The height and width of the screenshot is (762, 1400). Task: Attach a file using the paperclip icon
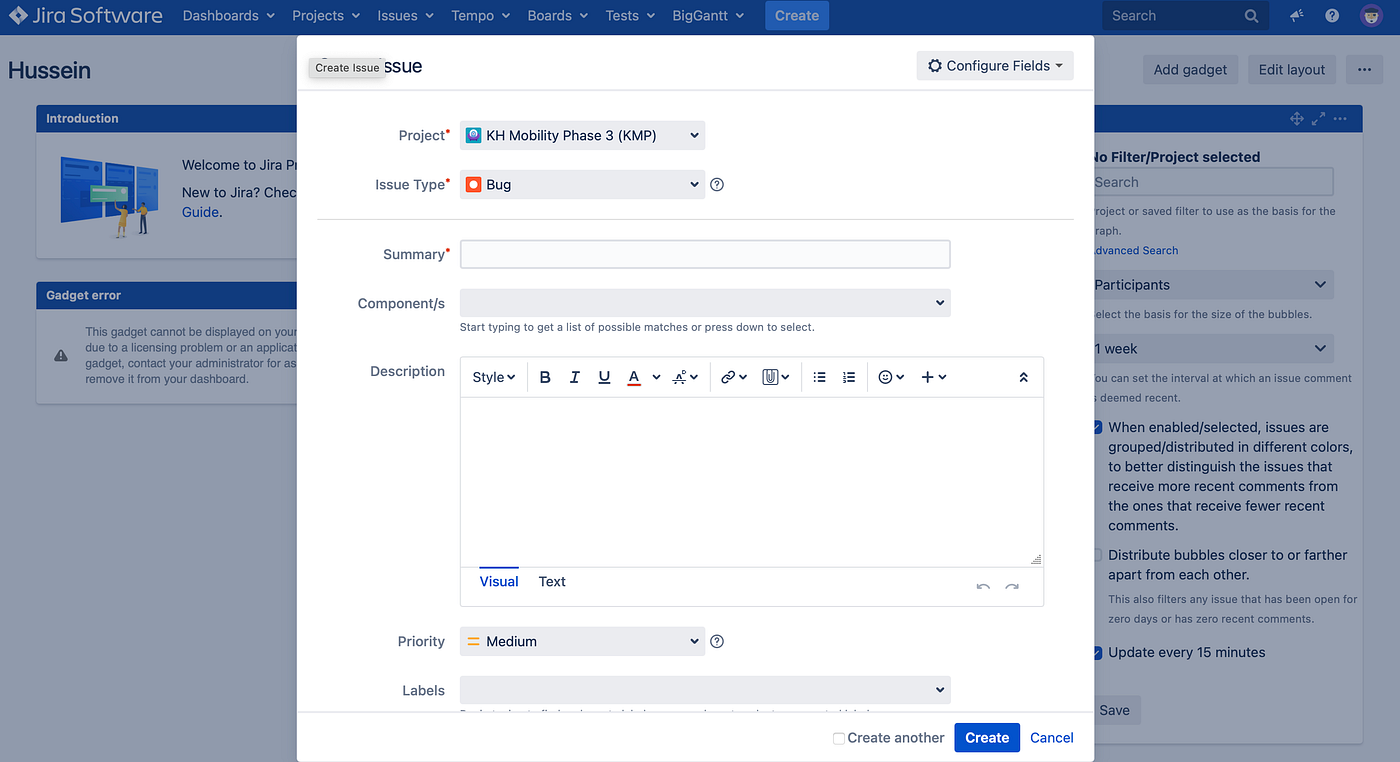point(770,377)
